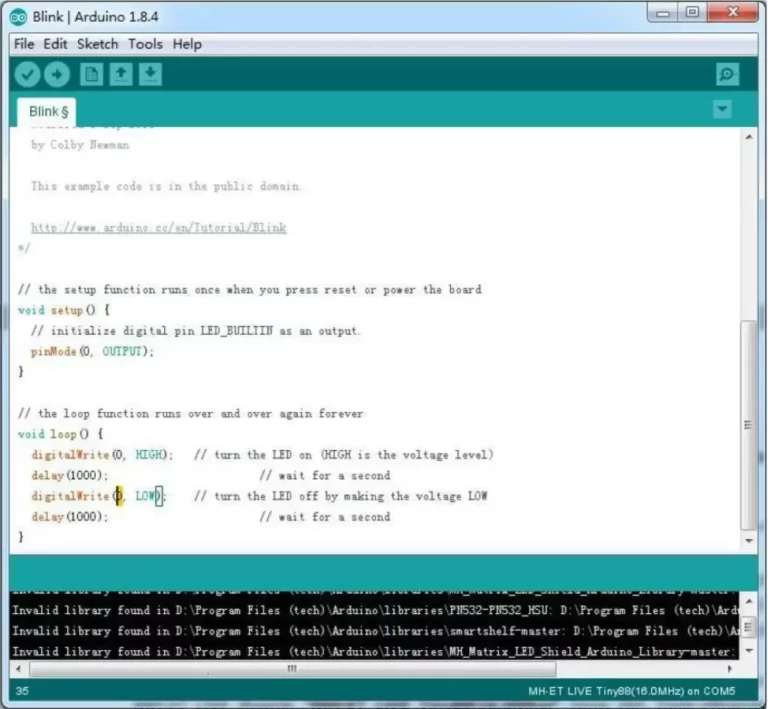This screenshot has width=768, height=709.
Task: Click 'MH-ET LIVE Tiny88(16.0MHz) on COM5' status
Action: point(631,691)
